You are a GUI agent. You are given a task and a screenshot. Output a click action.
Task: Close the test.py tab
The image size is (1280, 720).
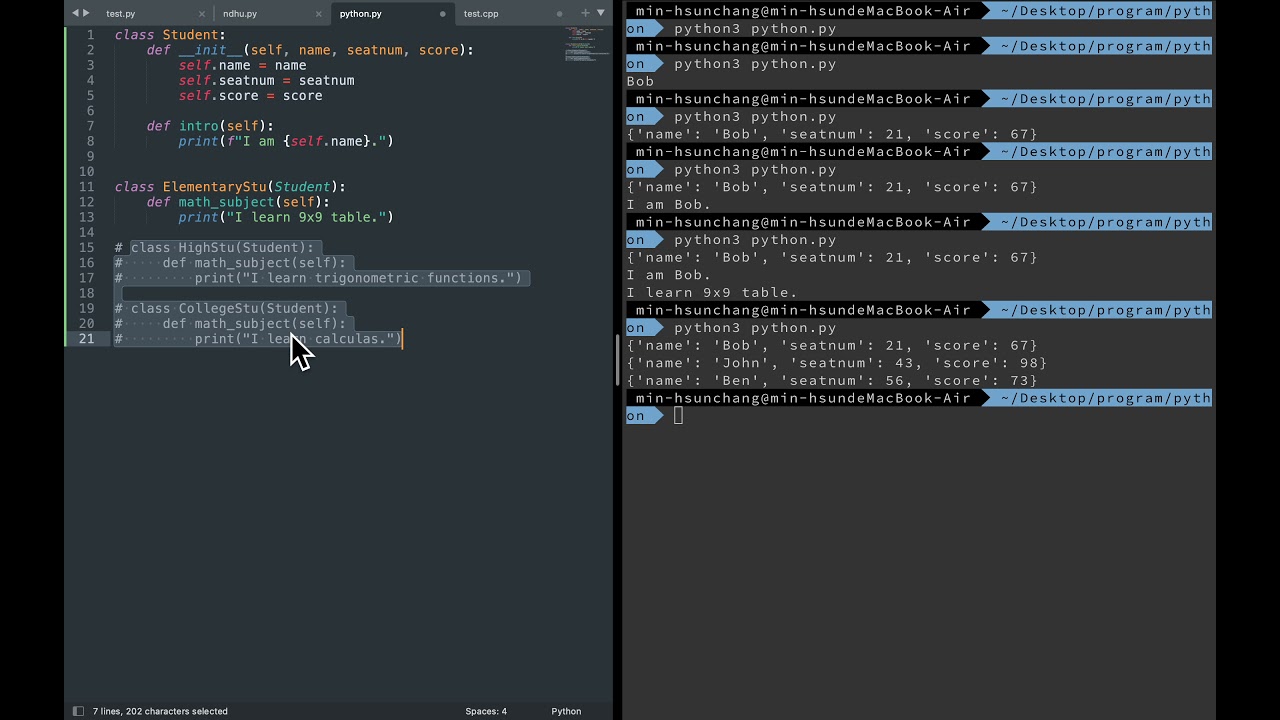(x=202, y=14)
